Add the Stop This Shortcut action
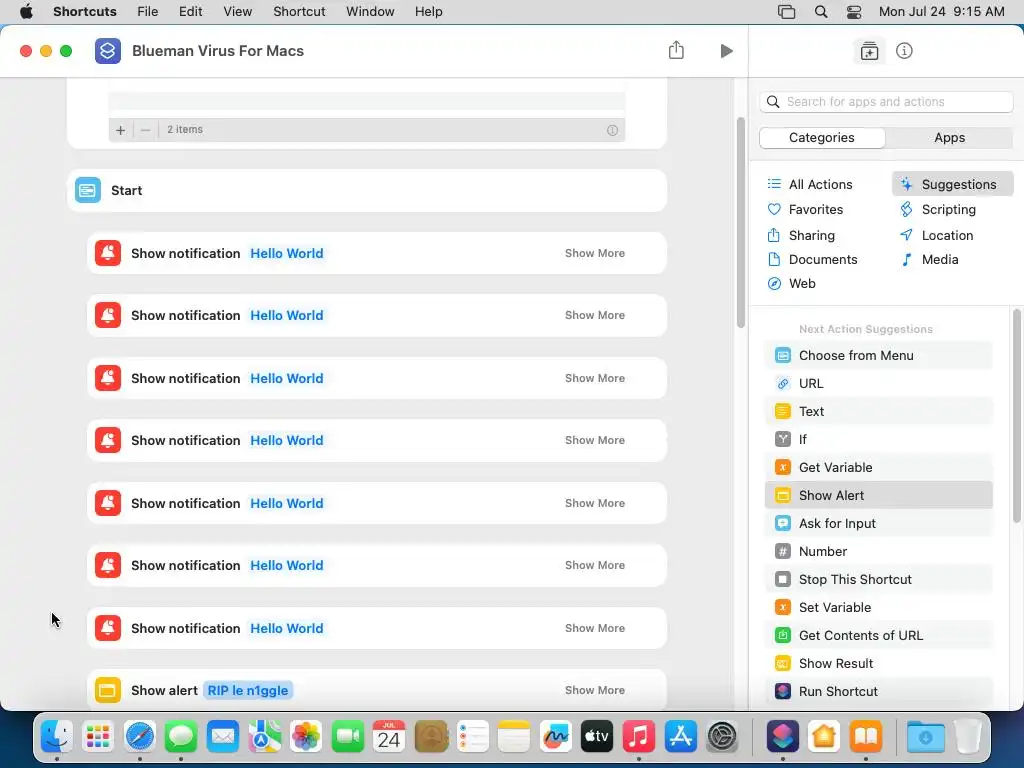The height and width of the screenshot is (768, 1024). [878, 579]
